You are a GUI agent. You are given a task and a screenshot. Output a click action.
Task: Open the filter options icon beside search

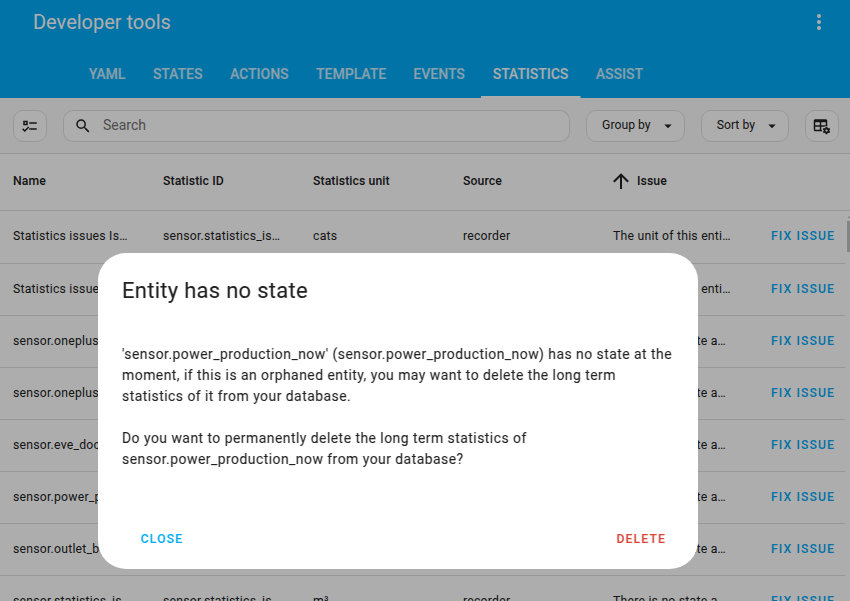(x=30, y=126)
